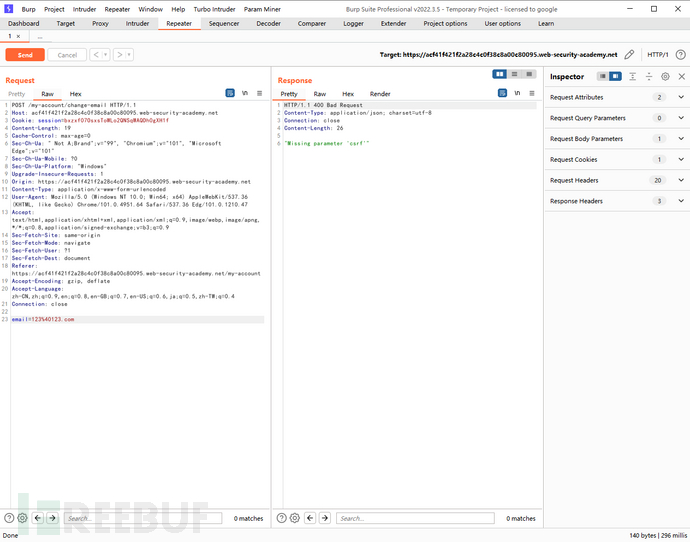The height and width of the screenshot is (542, 690).
Task: Expand Request Headers section
Action: (x=681, y=180)
